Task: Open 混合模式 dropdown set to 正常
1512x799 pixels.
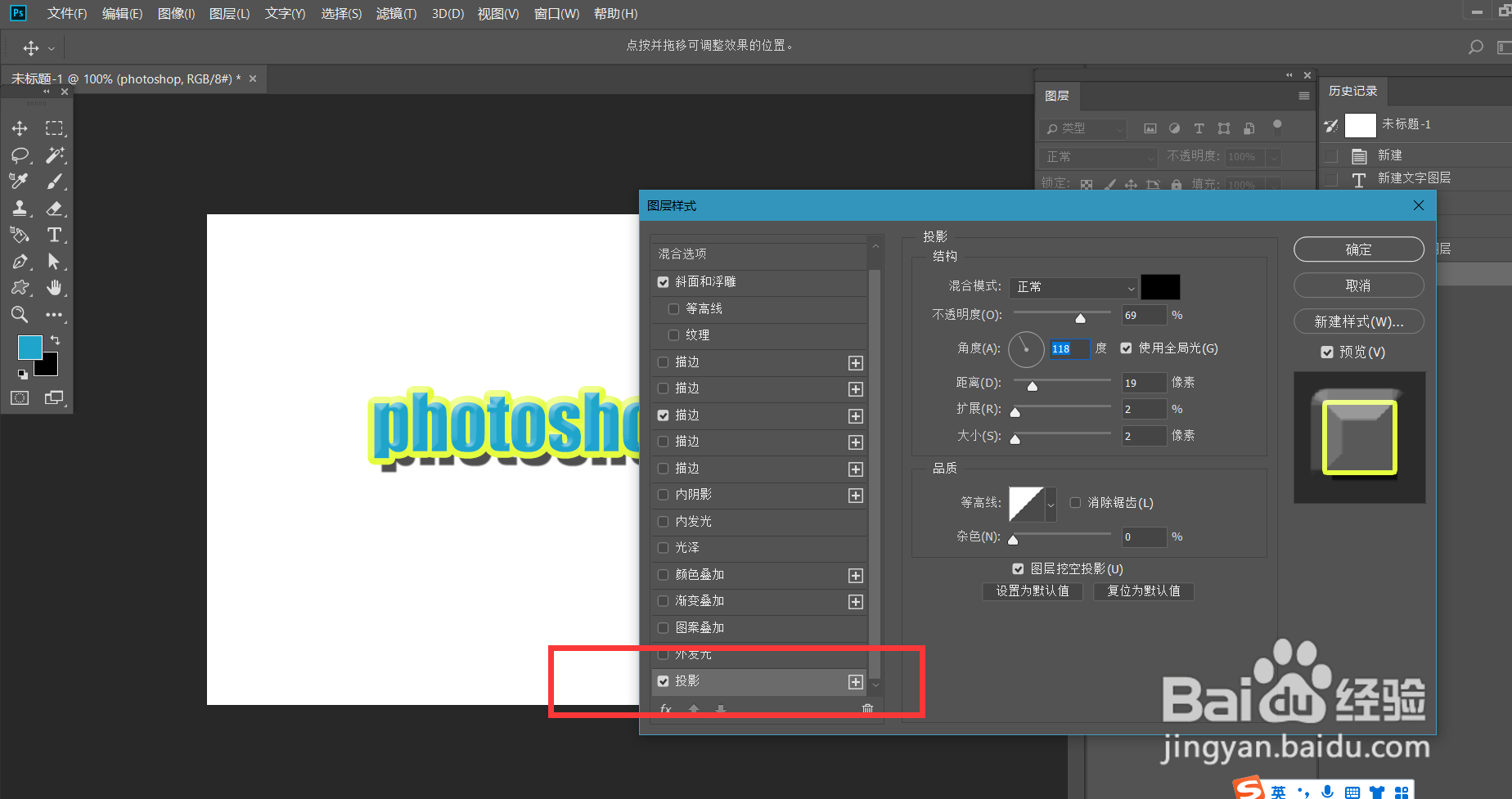Action: click(1073, 287)
